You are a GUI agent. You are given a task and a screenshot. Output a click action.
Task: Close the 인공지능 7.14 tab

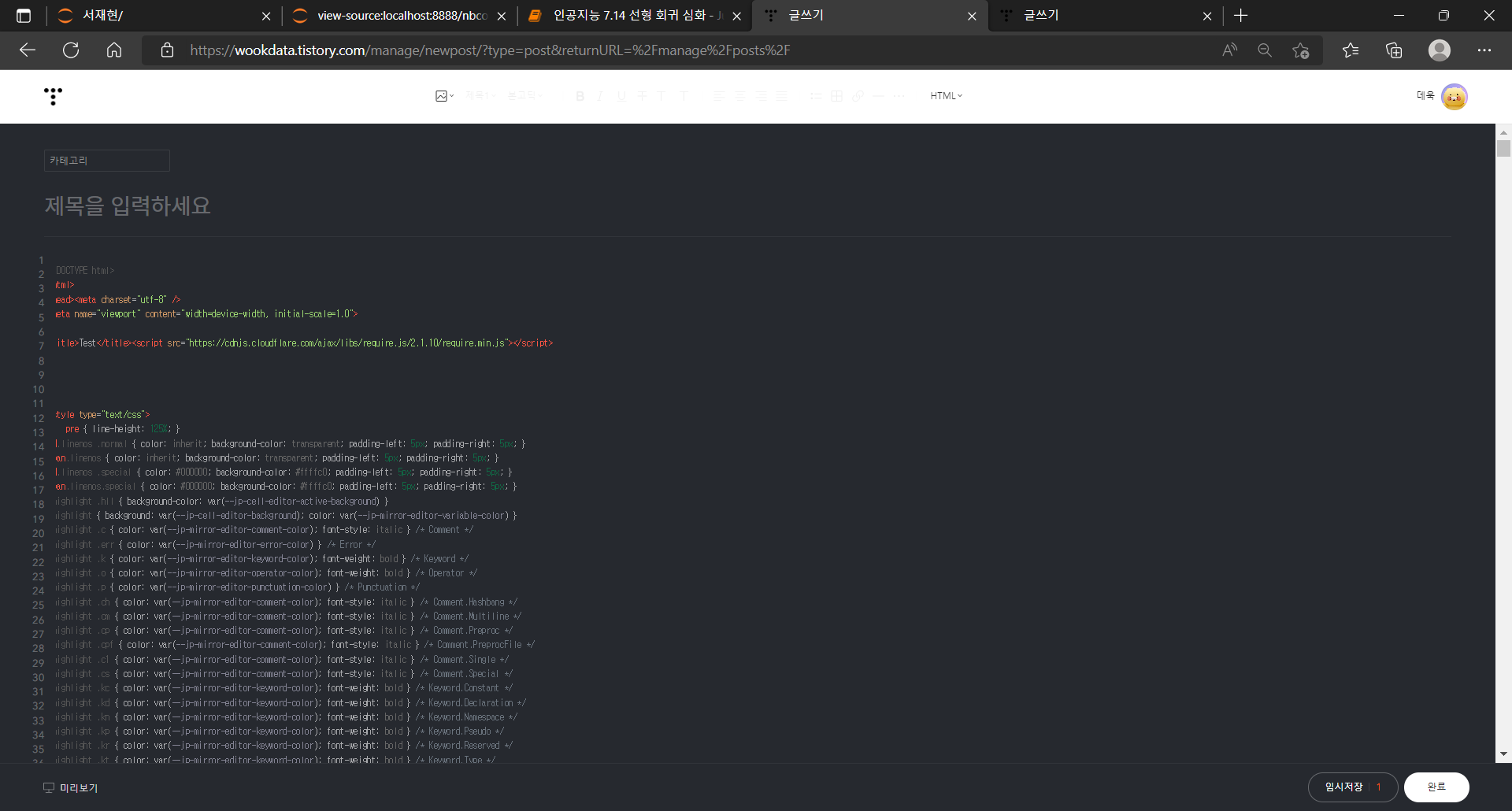737,16
